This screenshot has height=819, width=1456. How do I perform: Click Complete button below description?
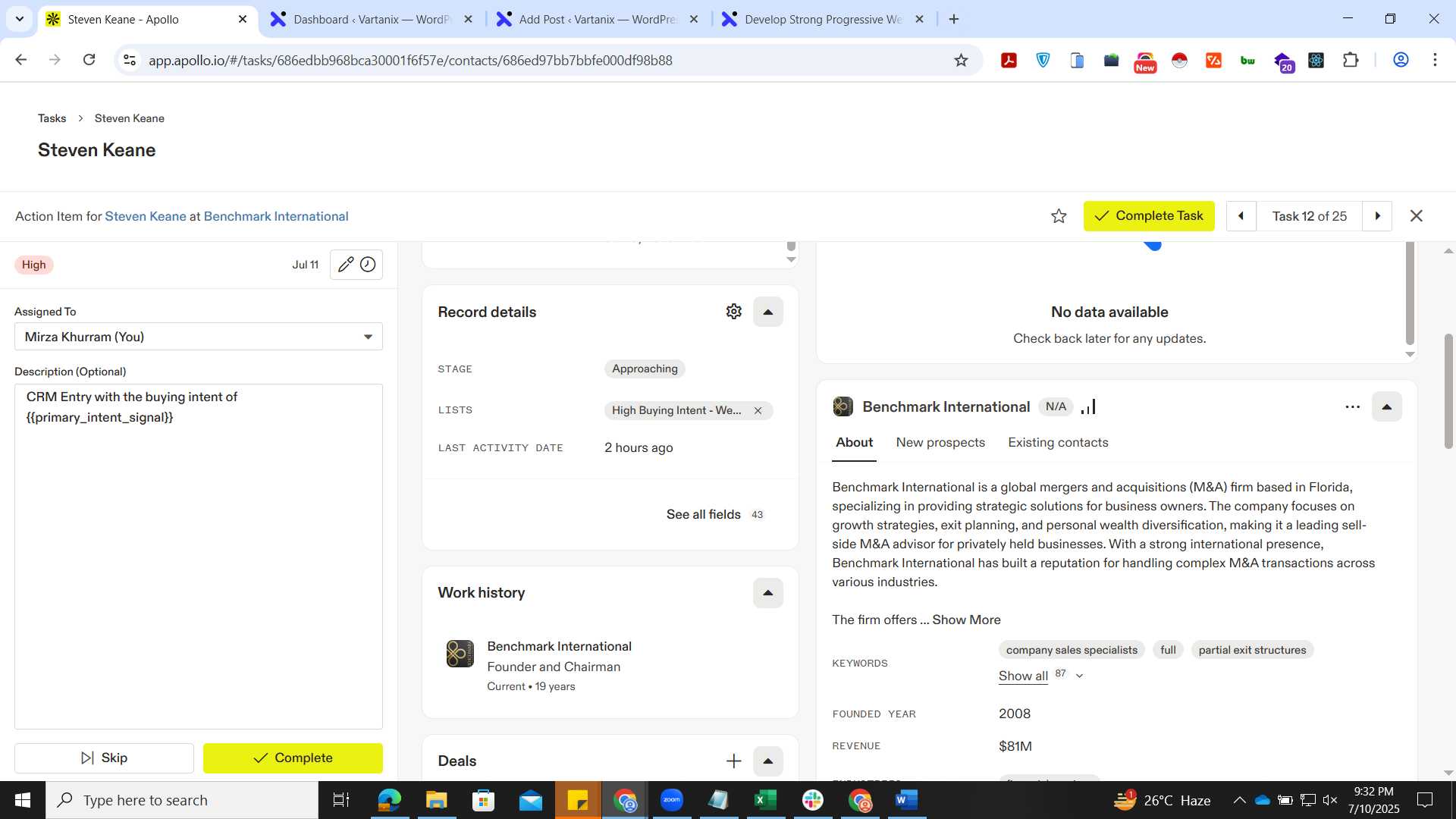click(x=293, y=758)
